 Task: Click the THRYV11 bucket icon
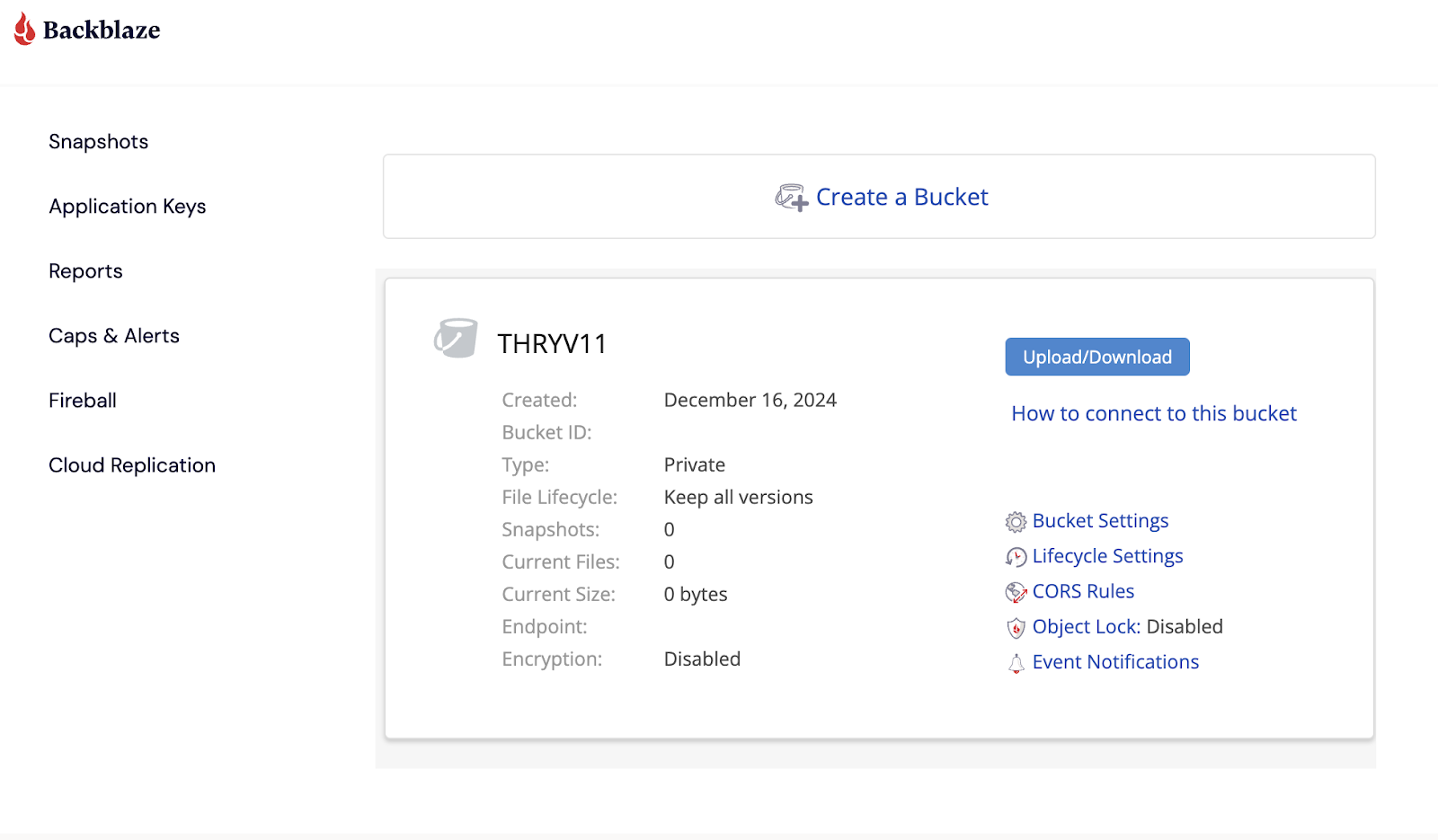click(456, 339)
